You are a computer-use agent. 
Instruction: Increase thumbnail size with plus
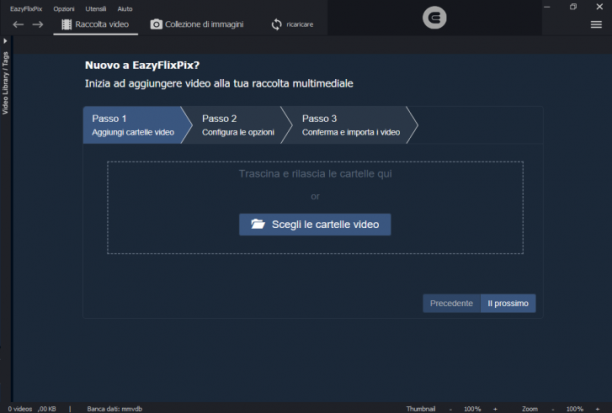point(495,409)
